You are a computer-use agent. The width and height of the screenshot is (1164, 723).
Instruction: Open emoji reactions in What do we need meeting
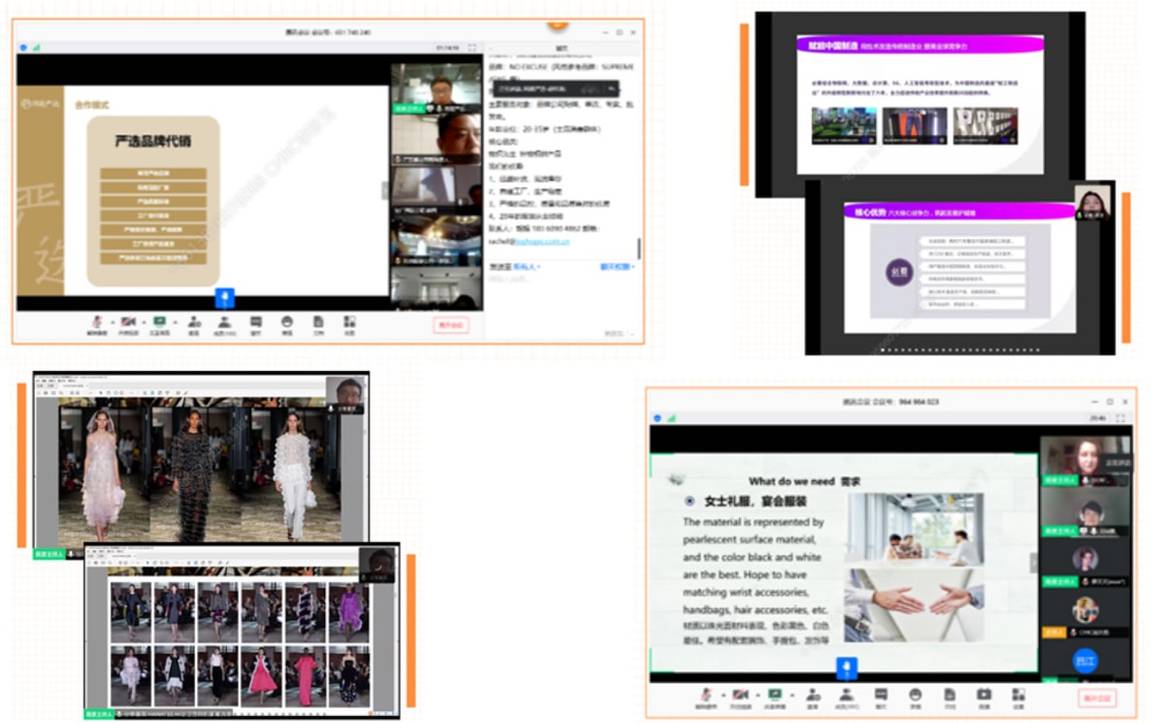point(915,699)
